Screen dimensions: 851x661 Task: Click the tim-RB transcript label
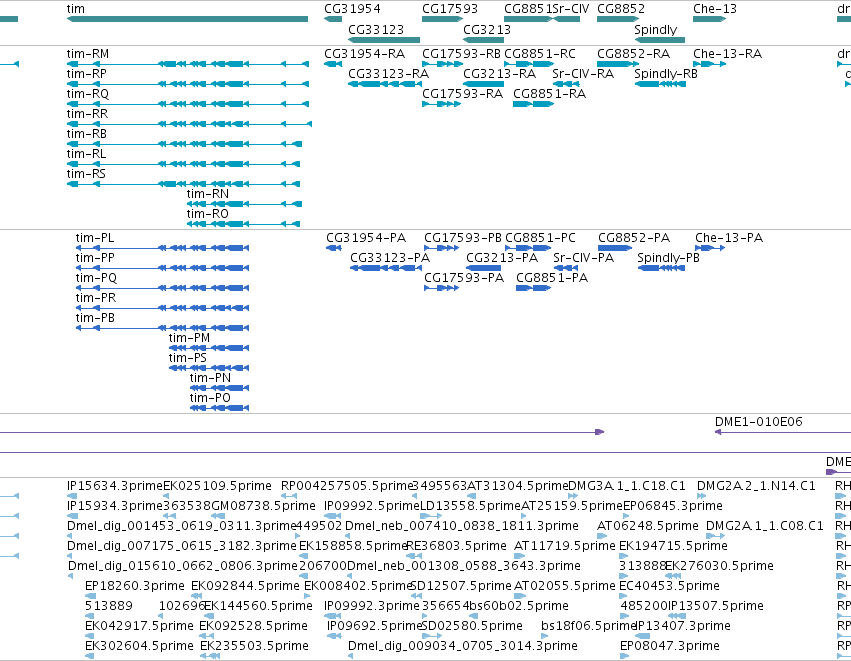click(x=87, y=134)
